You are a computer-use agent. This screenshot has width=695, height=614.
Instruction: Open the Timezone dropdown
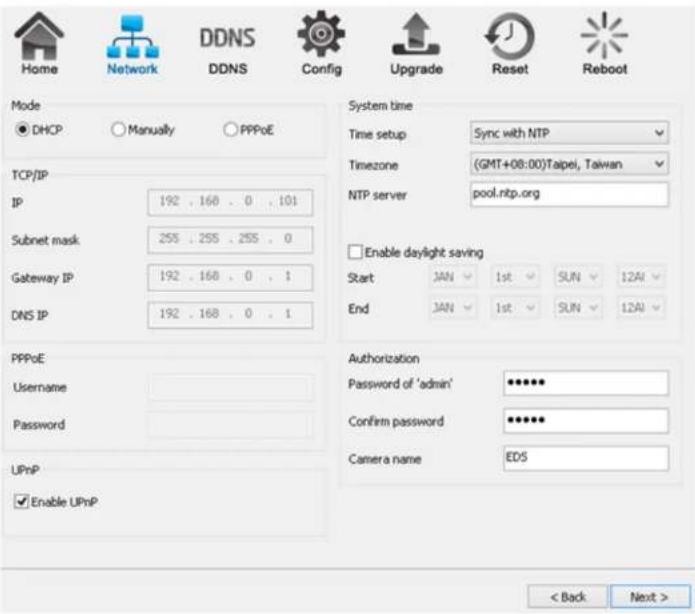point(569,164)
